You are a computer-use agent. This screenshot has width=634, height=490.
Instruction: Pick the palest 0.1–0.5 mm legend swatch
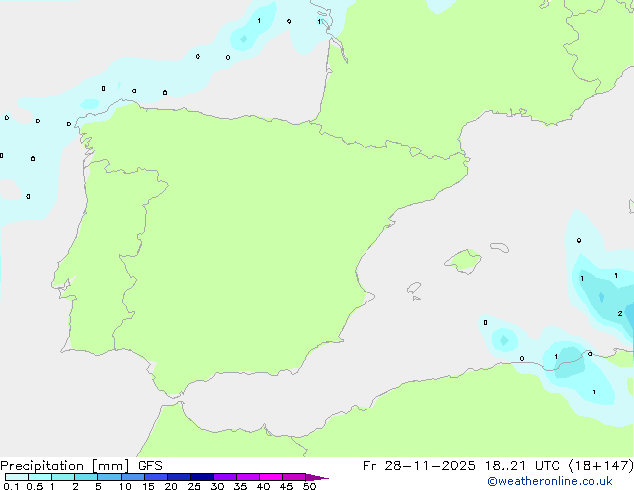pos(17,477)
